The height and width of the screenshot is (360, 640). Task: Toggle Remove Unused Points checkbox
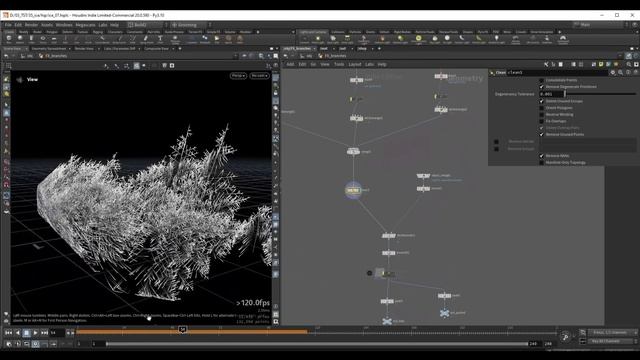542,134
